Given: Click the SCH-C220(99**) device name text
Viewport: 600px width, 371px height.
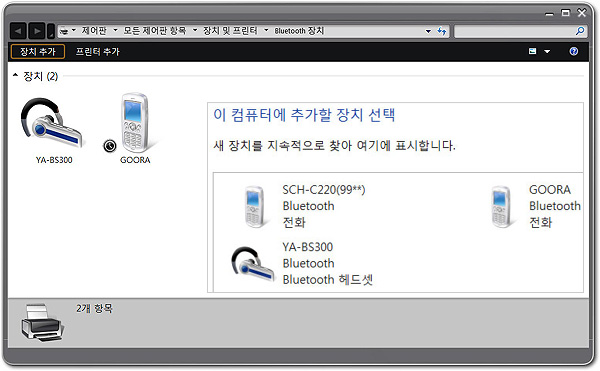Looking at the screenshot, I should coord(324,190).
